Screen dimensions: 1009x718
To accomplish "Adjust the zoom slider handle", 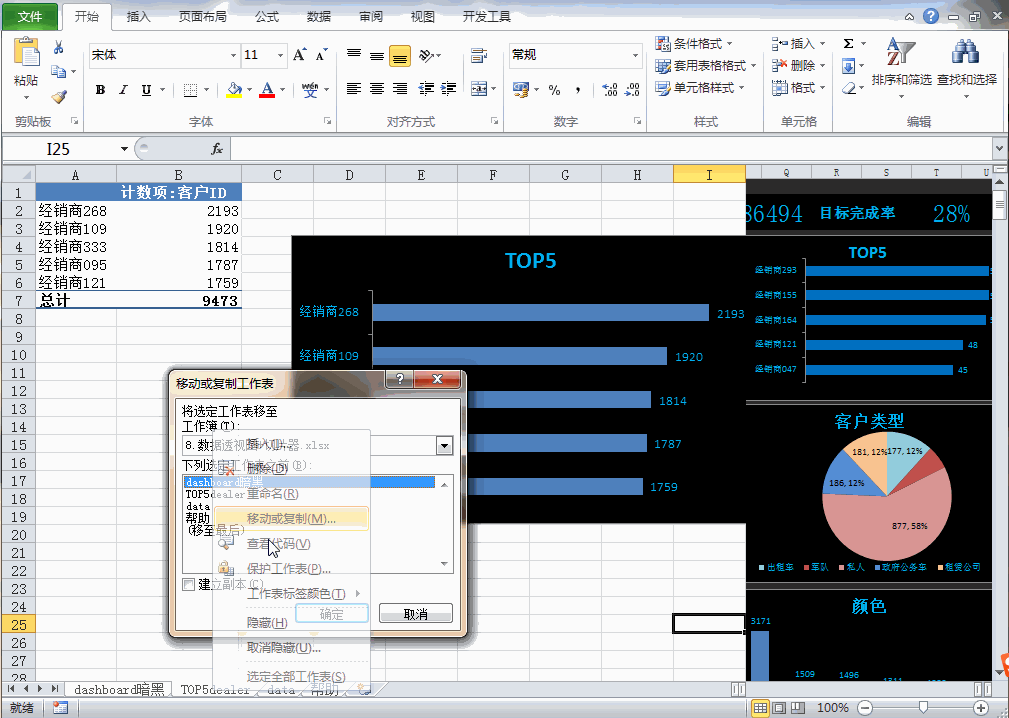I will tap(923, 708).
